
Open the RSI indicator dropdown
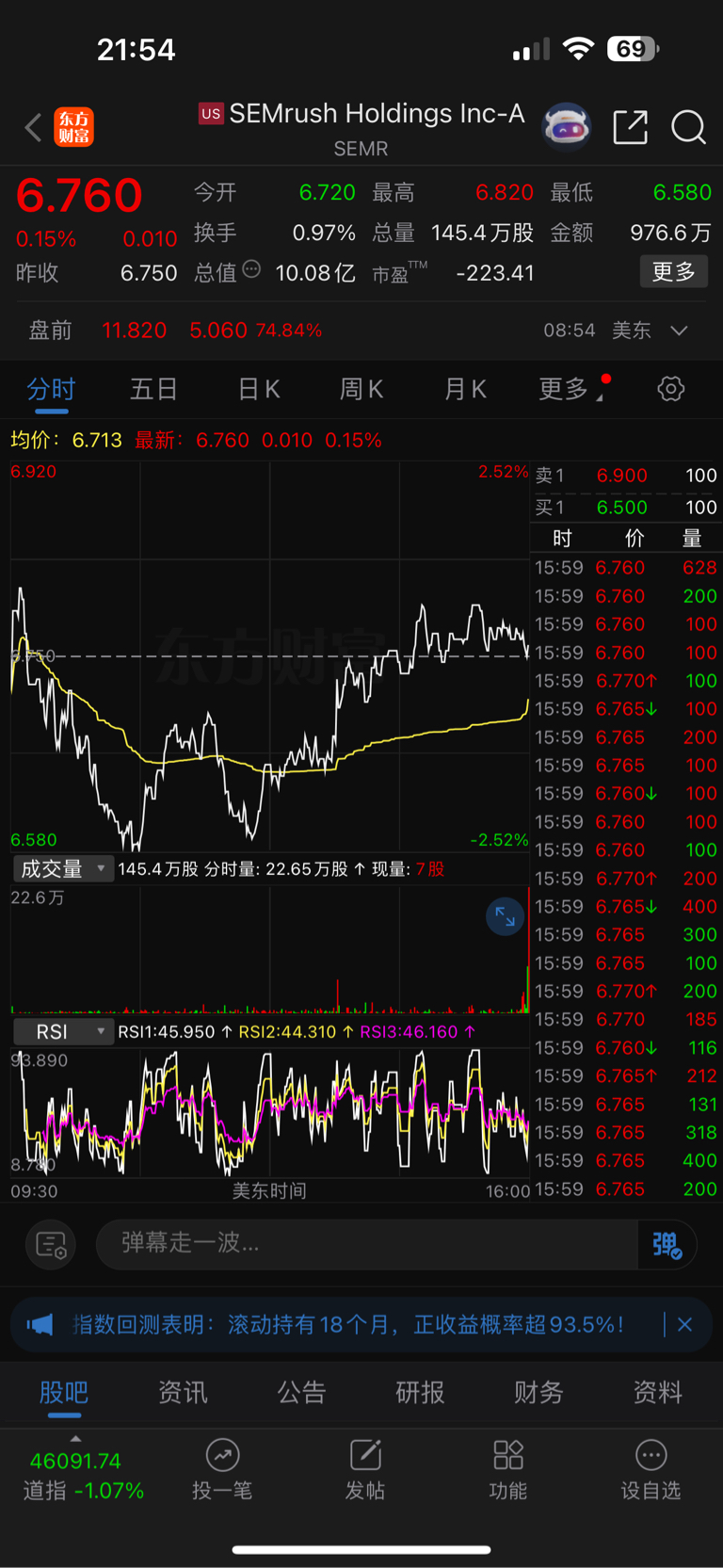point(63,1031)
